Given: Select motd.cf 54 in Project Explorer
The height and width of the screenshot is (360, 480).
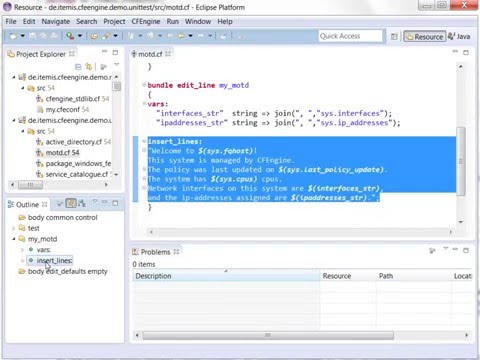Looking at the screenshot, I should (58, 153).
